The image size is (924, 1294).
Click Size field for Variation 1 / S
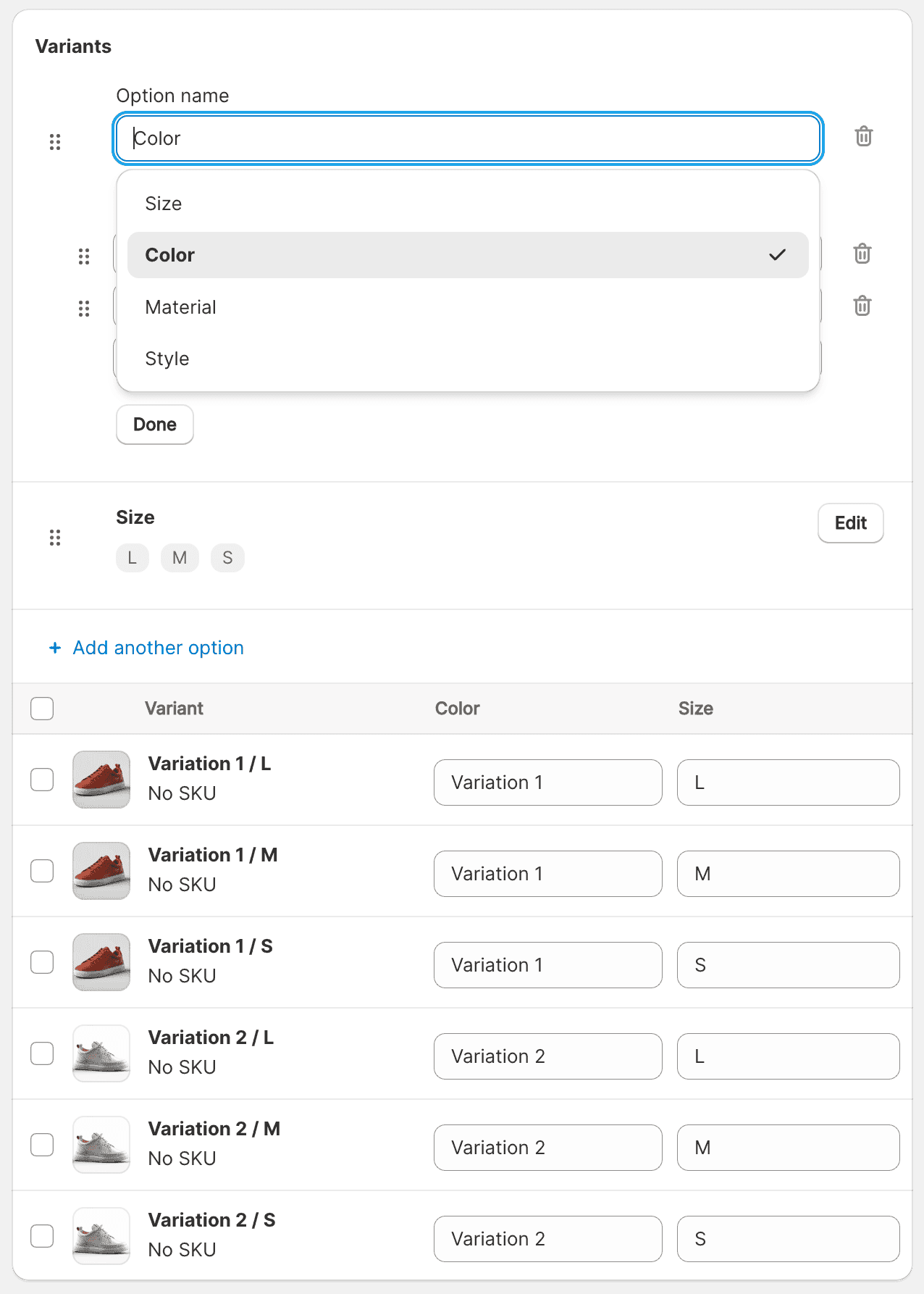[788, 965]
